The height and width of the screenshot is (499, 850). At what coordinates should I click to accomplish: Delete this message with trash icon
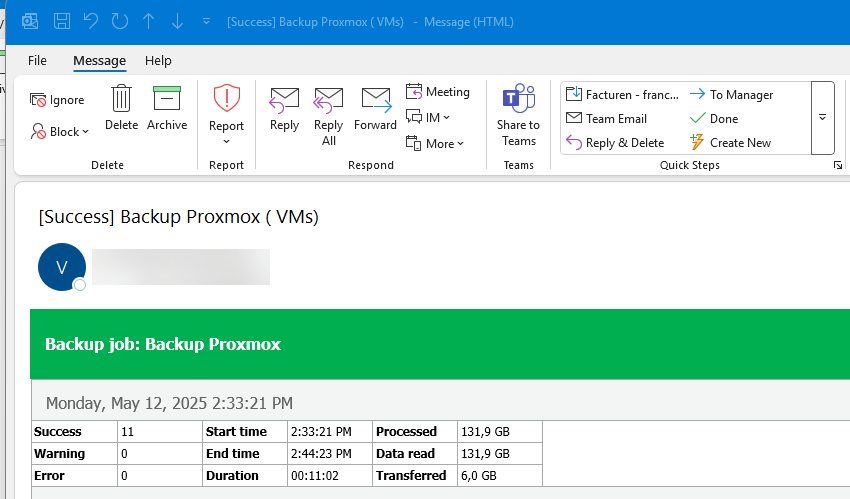coord(121,108)
